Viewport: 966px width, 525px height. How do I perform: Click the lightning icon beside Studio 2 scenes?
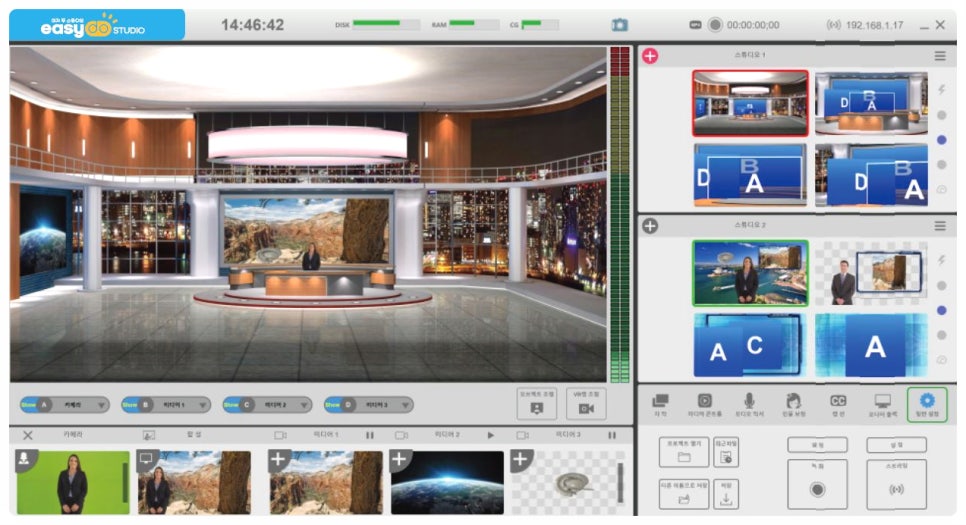pos(941,260)
